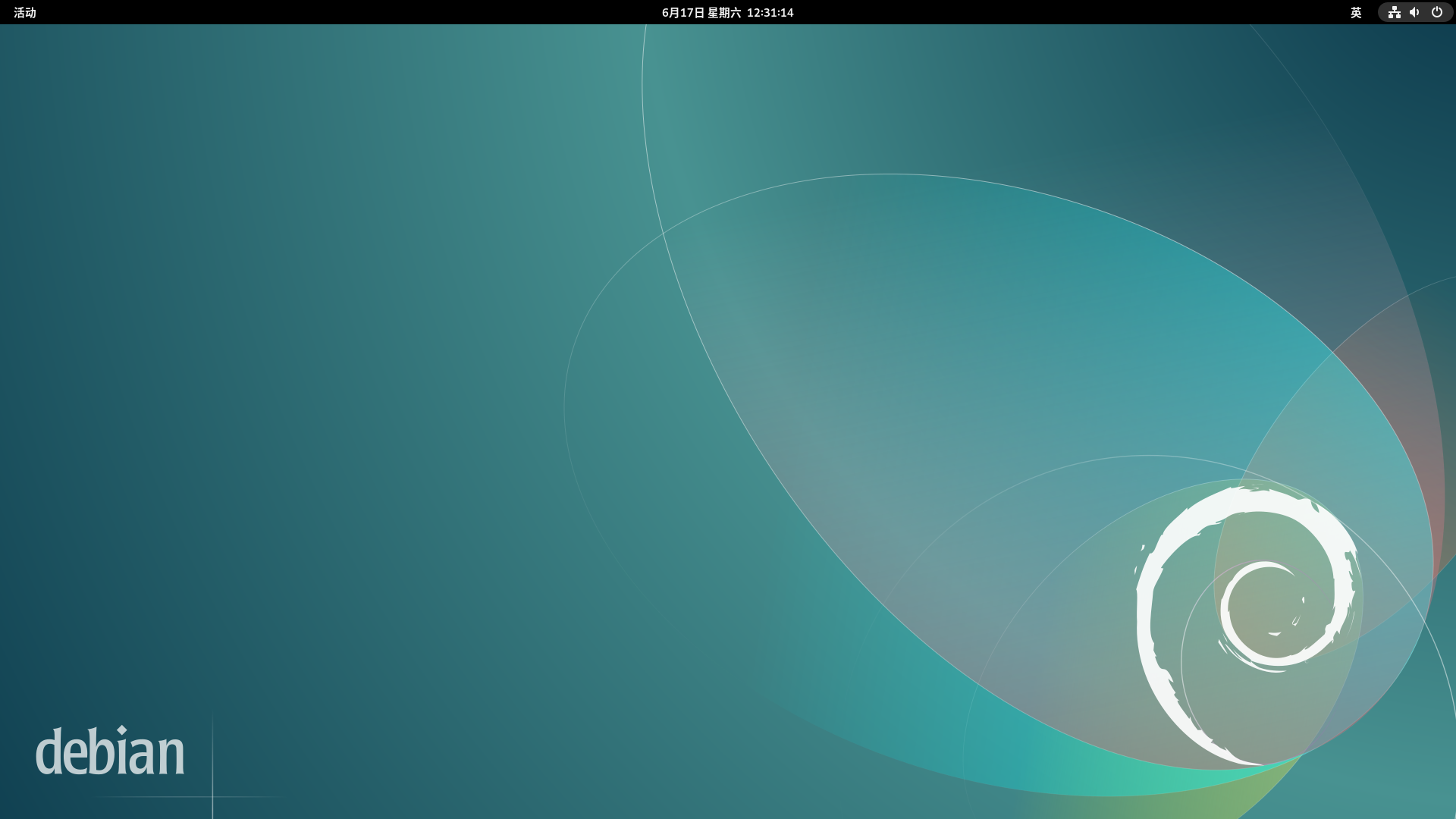Click the power icon in top bar
1456x819 pixels.
[1437, 12]
